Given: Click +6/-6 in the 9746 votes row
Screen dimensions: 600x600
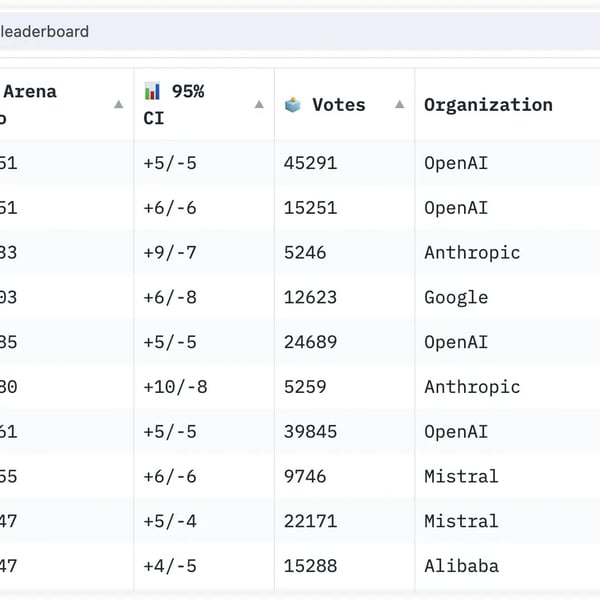Looking at the screenshot, I should (170, 477).
